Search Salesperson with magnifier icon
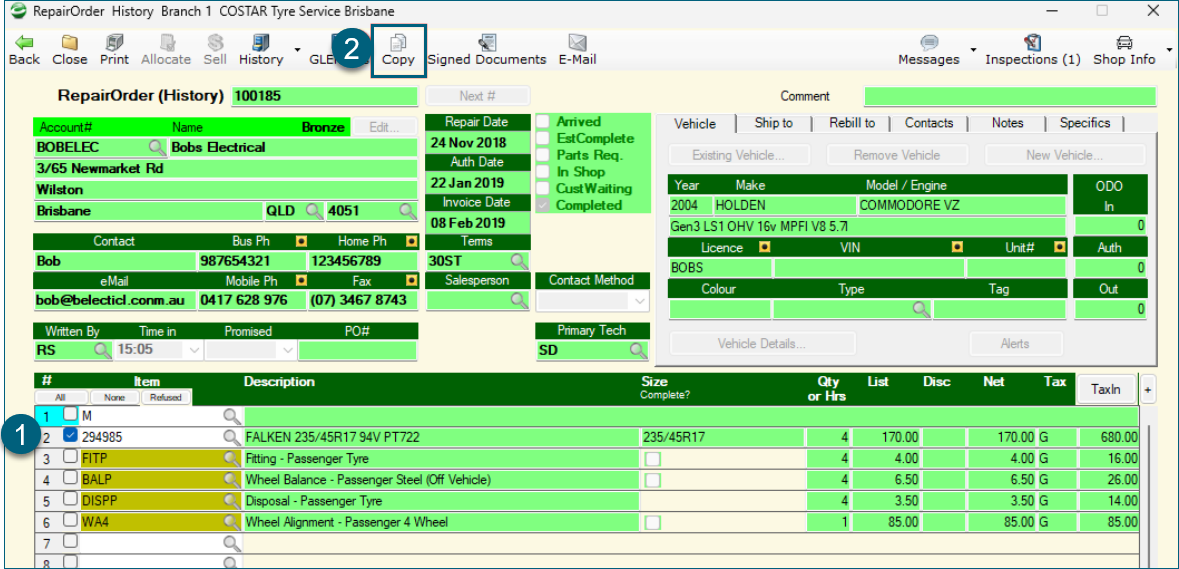 (x=520, y=300)
